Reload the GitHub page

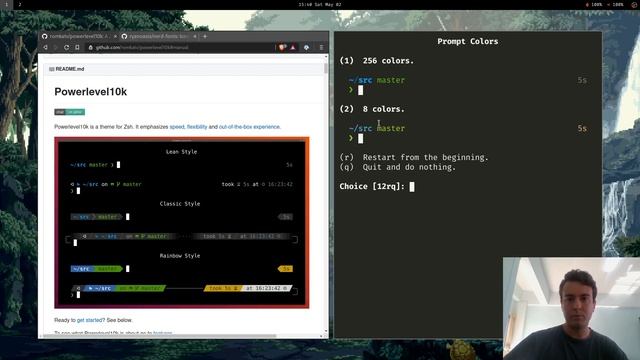tap(66, 47)
